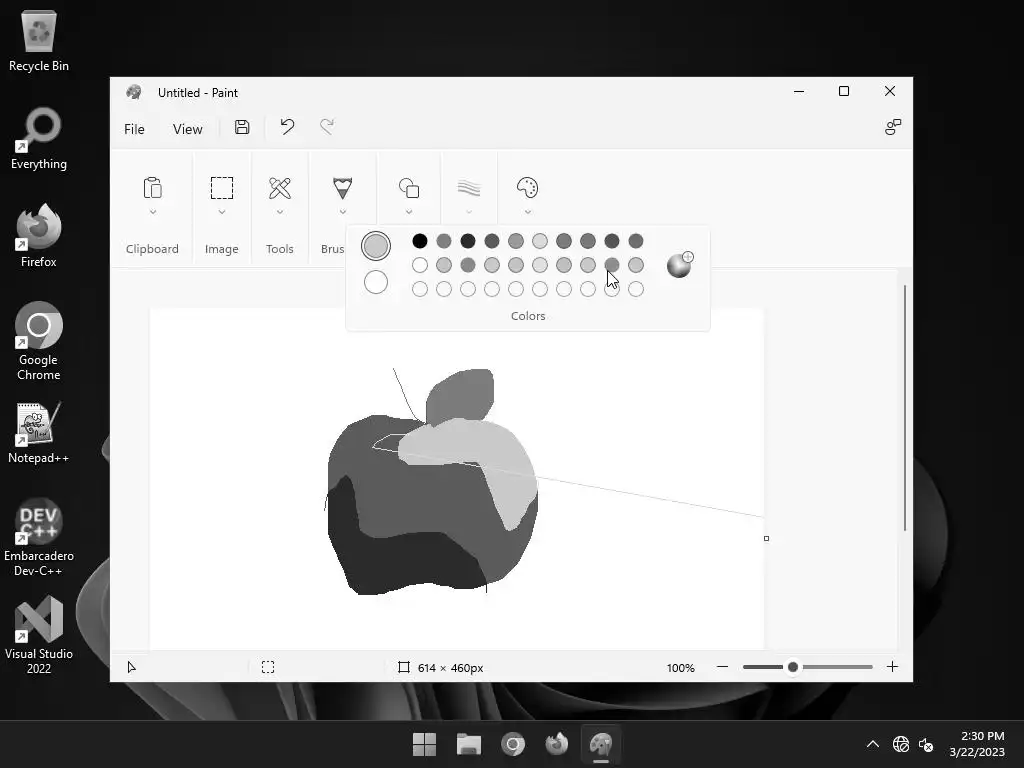Expand the Tools group chevron
This screenshot has height=768, width=1024.
(280, 212)
